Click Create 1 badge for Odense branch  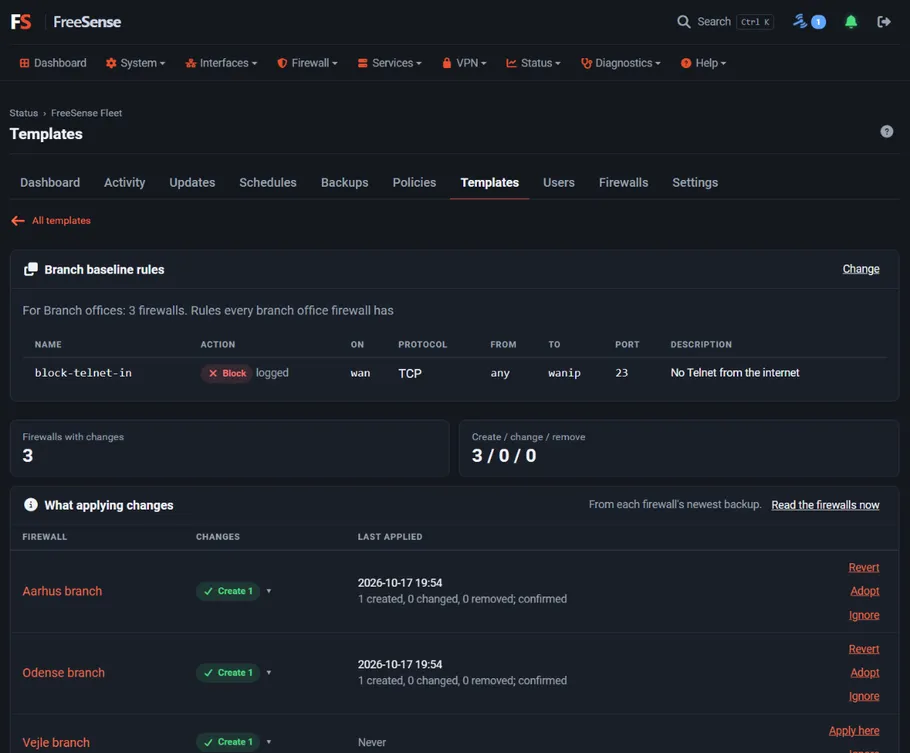click(x=228, y=673)
